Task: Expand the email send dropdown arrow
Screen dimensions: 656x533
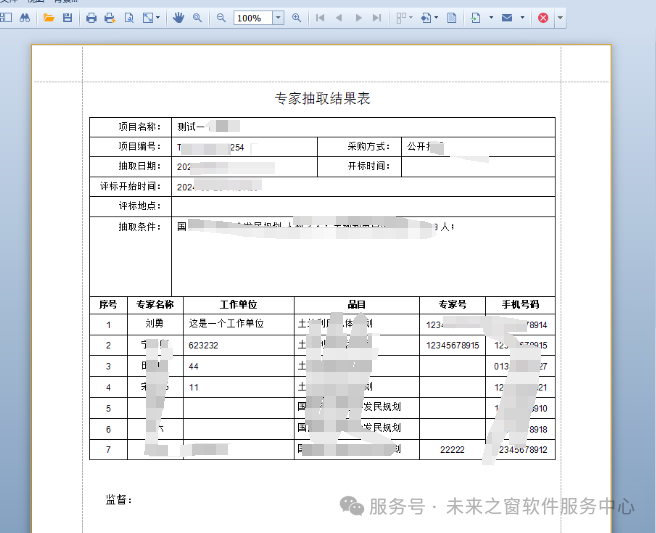Action: pyautogui.click(x=522, y=18)
